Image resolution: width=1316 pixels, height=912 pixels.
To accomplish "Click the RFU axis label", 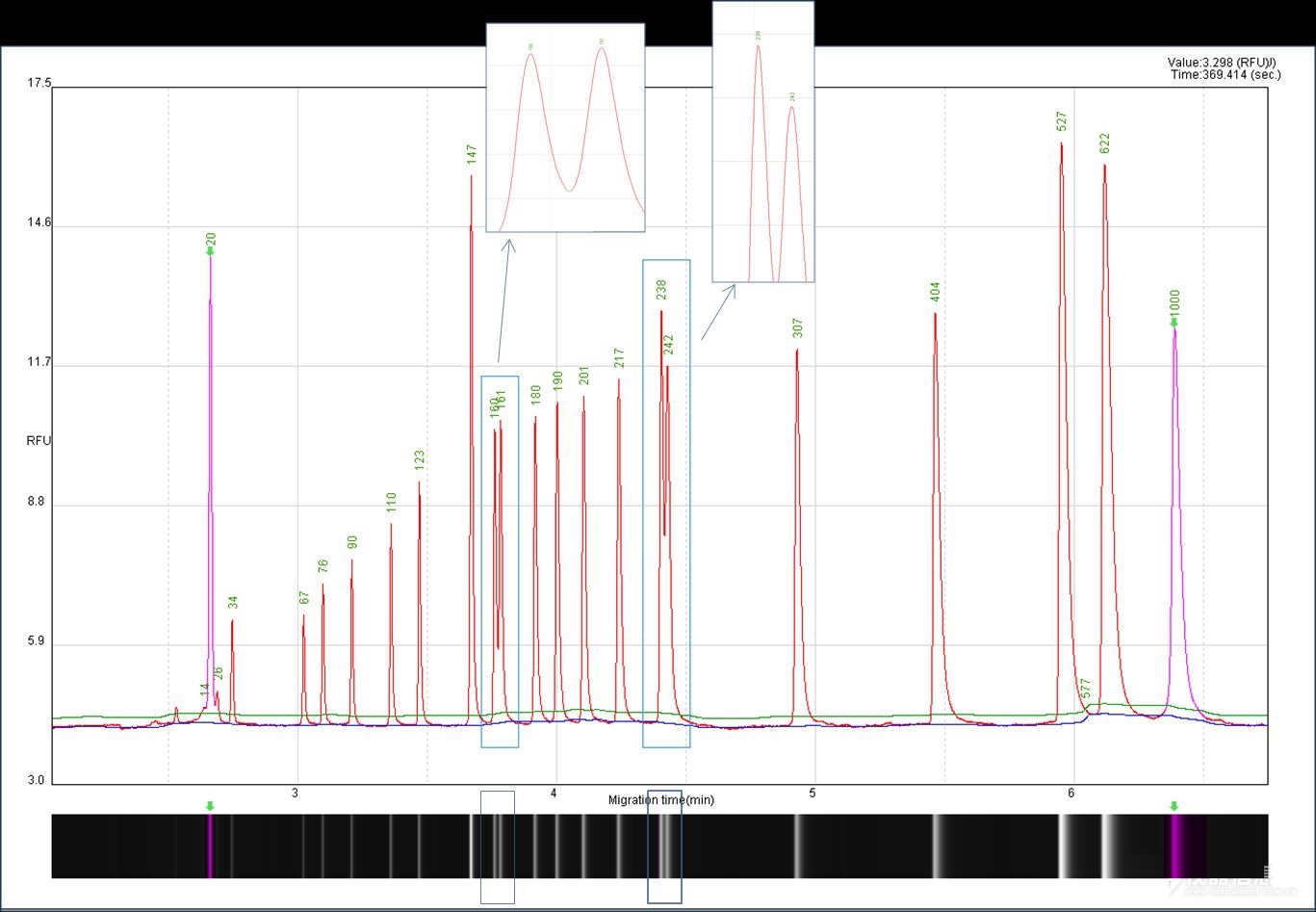I will click(39, 440).
